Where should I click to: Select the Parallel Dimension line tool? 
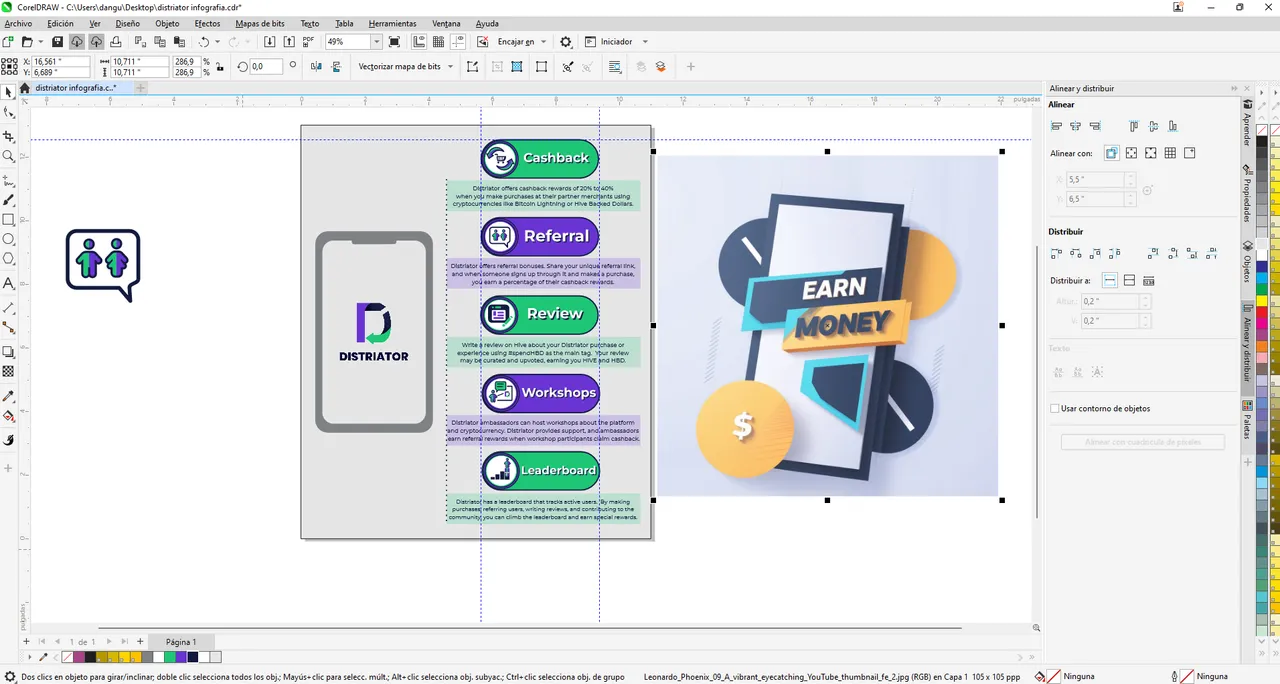(9, 308)
